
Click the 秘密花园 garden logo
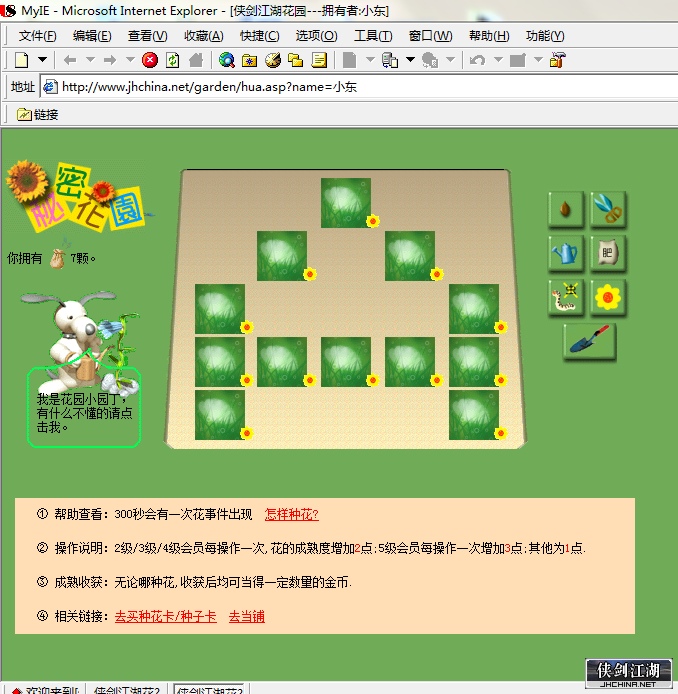[77, 197]
